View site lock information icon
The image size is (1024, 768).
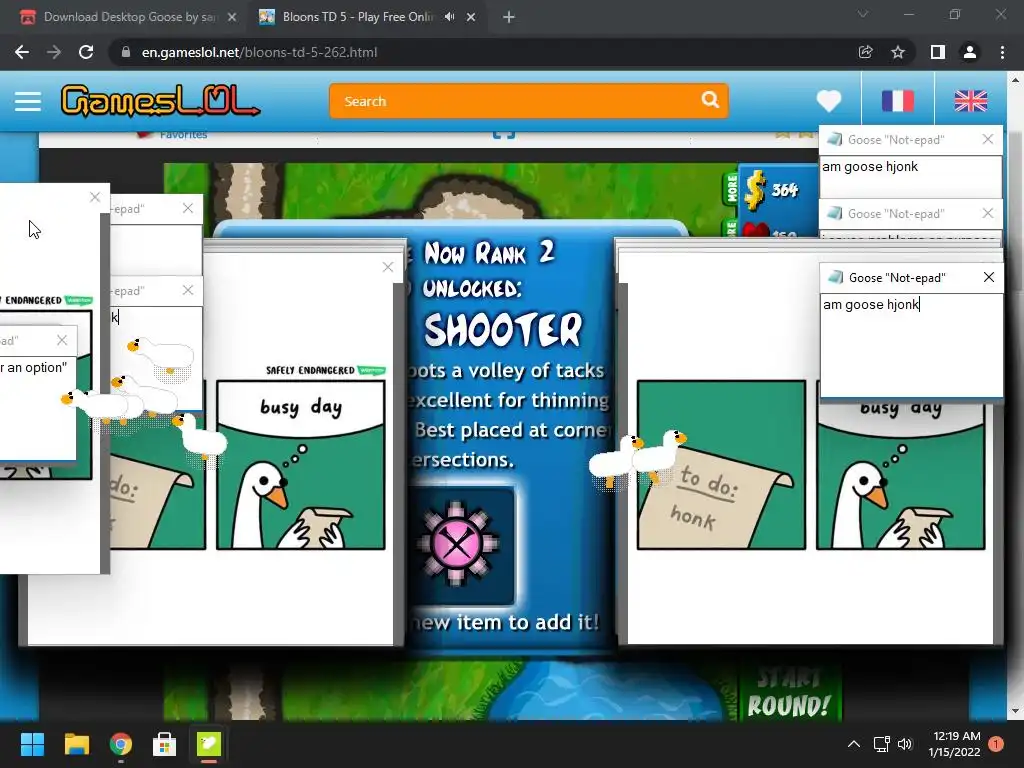pyautogui.click(x=126, y=52)
